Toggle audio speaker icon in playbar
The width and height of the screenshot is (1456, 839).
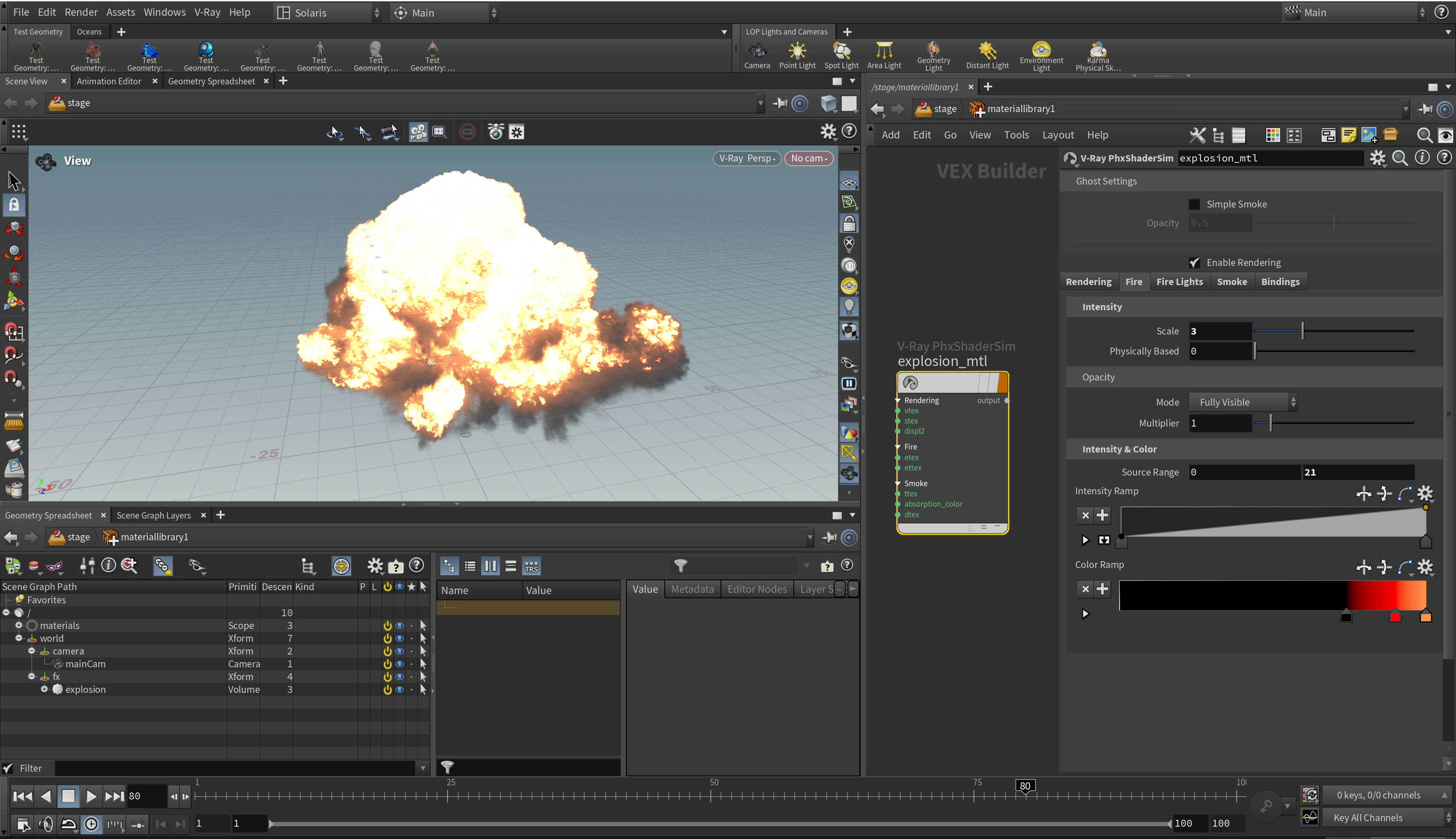(x=46, y=824)
